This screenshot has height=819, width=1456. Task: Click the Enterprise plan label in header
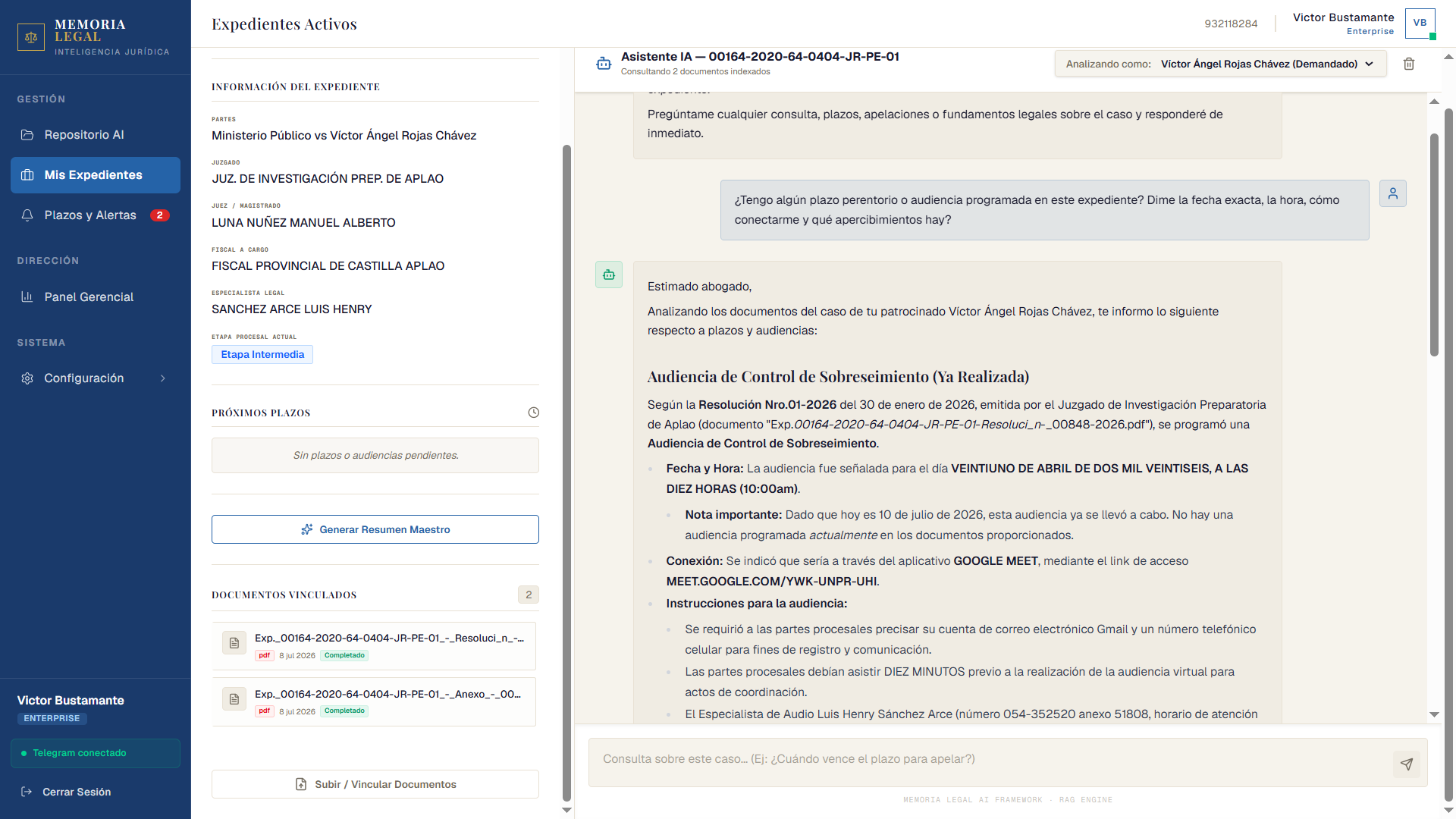[1370, 31]
